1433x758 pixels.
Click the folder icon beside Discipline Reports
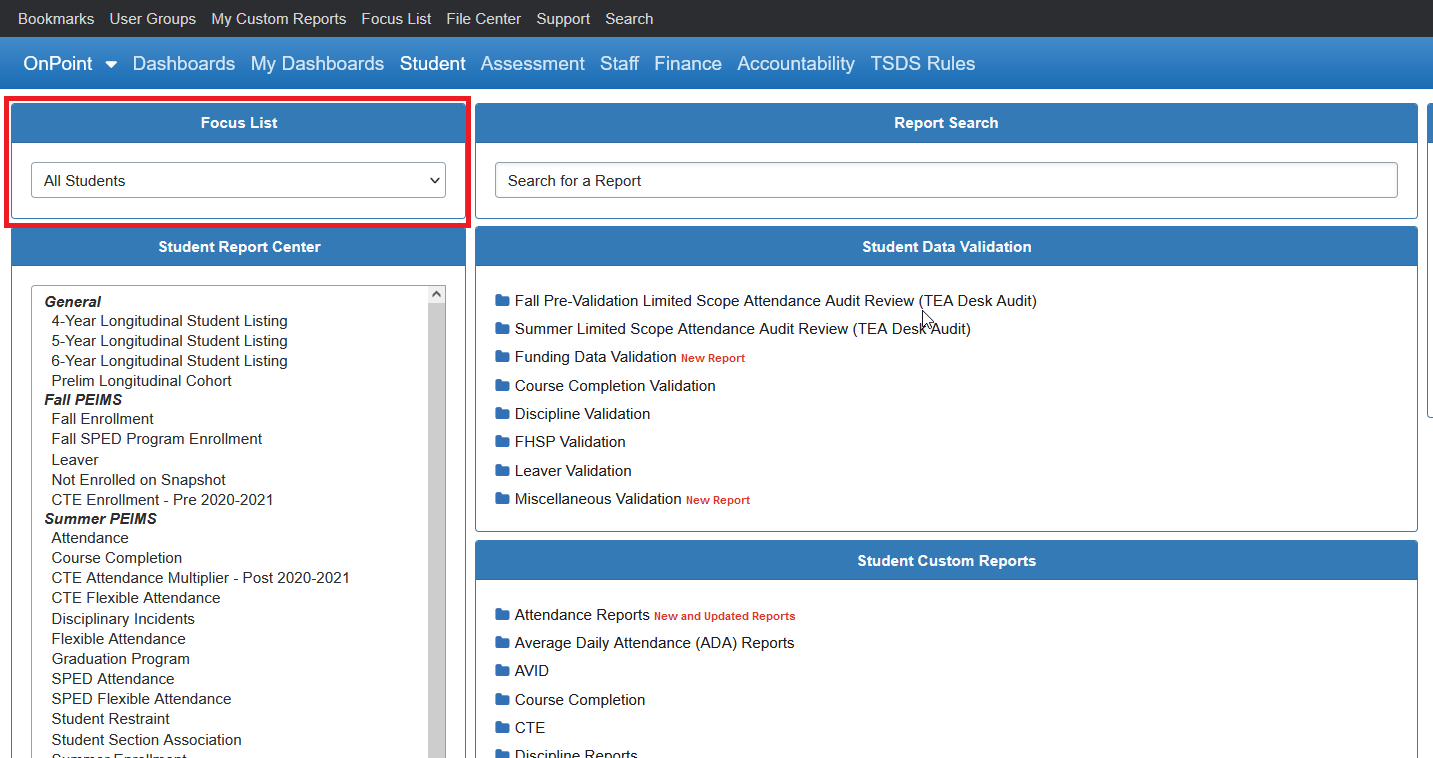(502, 753)
